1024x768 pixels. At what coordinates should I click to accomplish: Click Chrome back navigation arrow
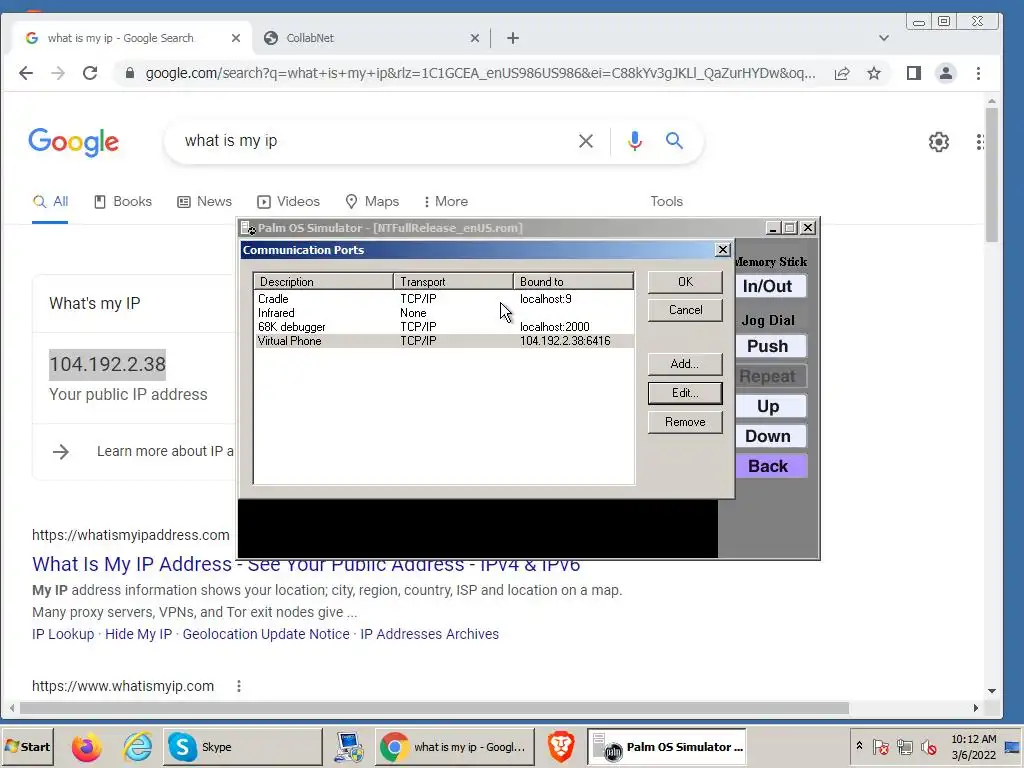[25, 73]
